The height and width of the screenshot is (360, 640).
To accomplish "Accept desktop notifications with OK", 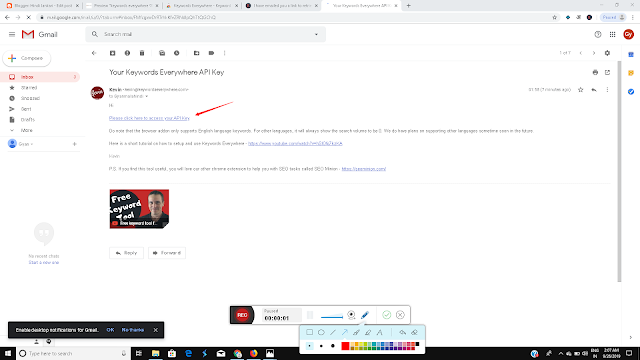I will point(110,330).
